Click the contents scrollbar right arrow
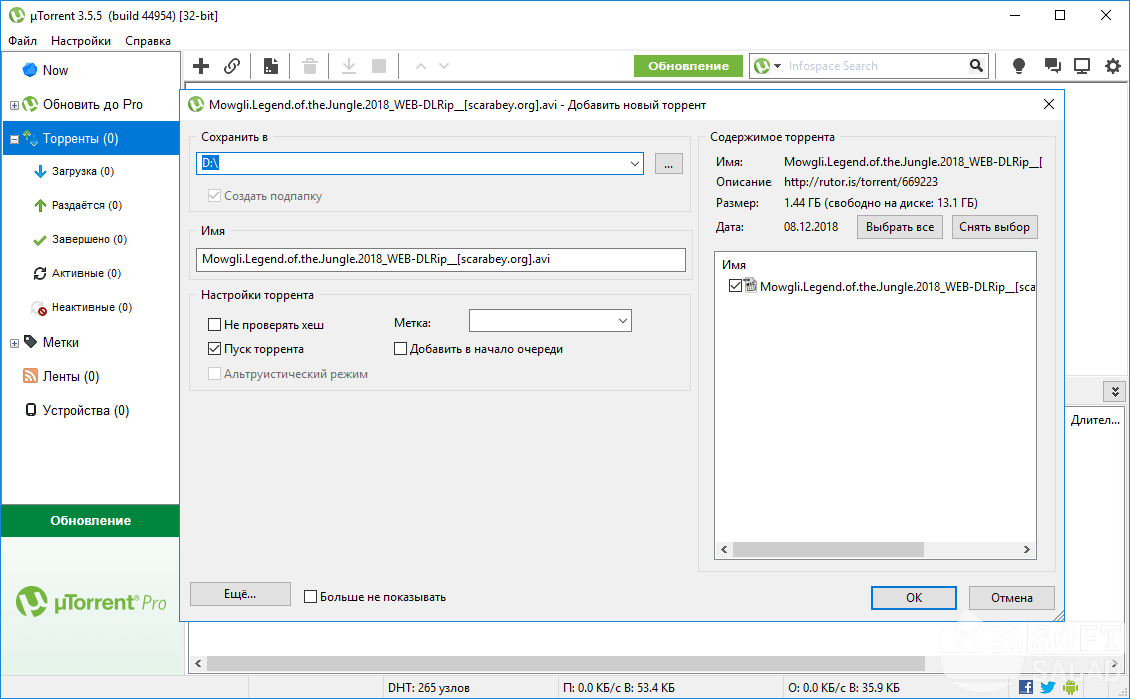The width and height of the screenshot is (1130, 699). [1027, 550]
